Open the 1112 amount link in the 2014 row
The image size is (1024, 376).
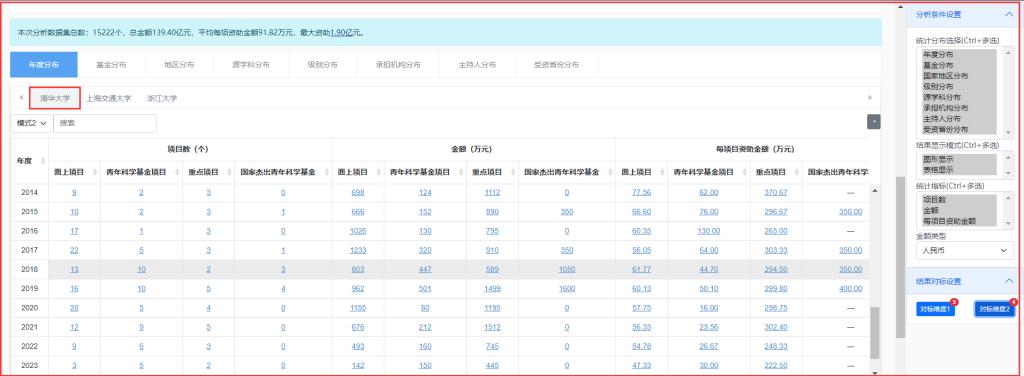tap(492, 193)
